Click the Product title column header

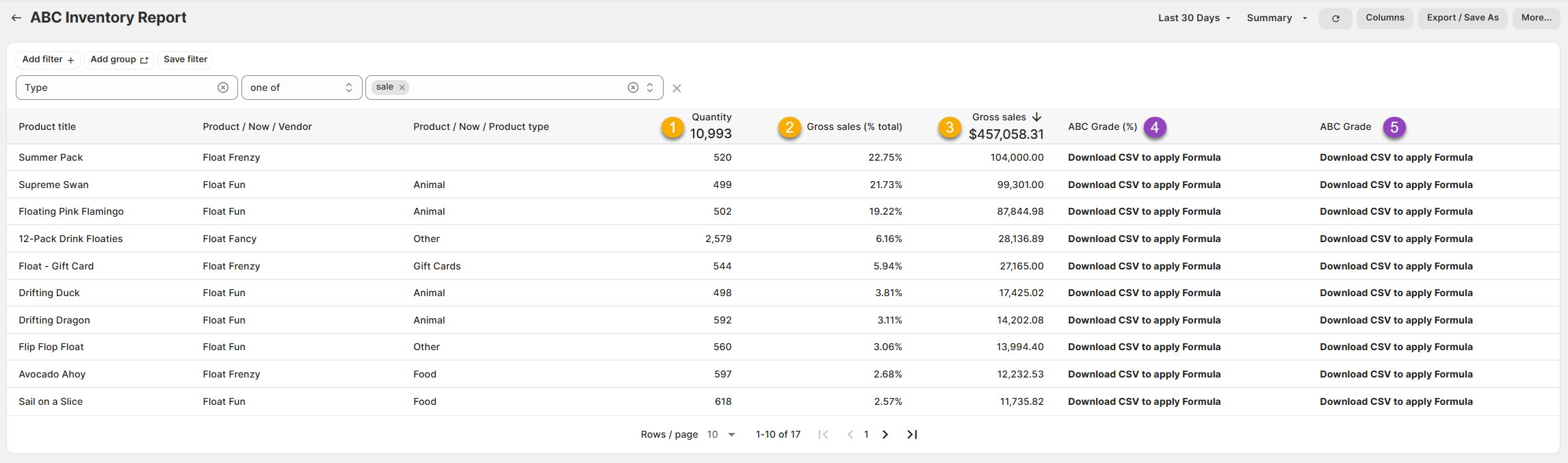[47, 127]
